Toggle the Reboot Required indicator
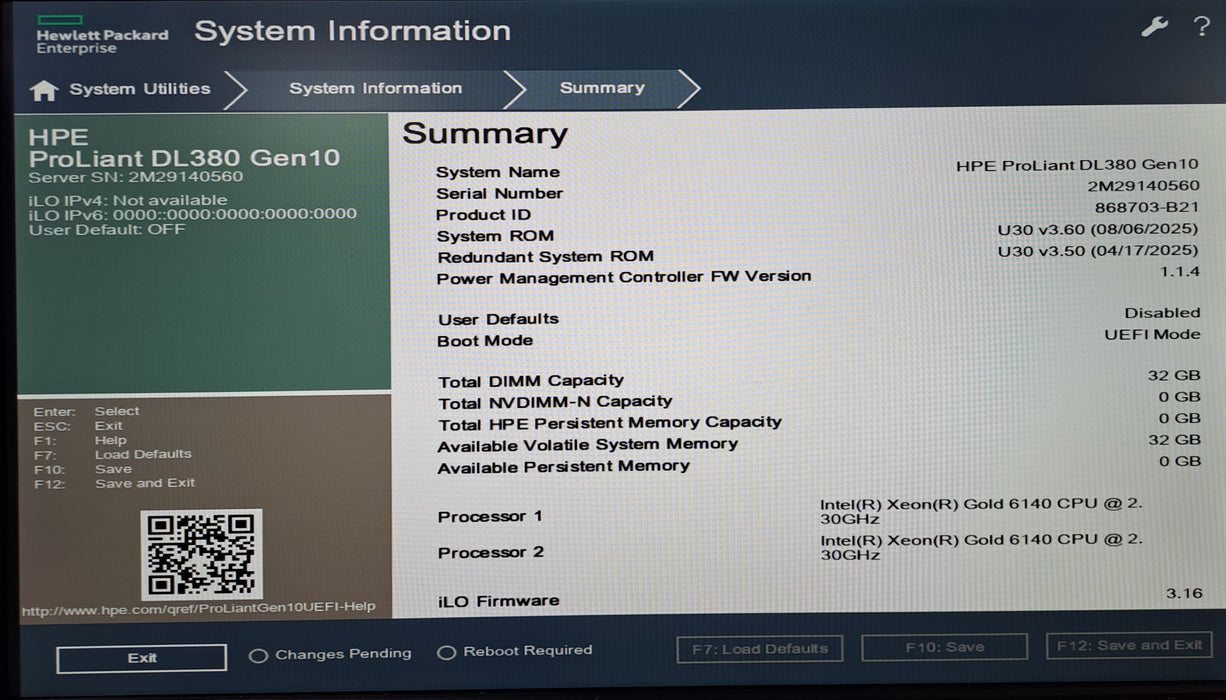1226x700 pixels. pos(515,651)
